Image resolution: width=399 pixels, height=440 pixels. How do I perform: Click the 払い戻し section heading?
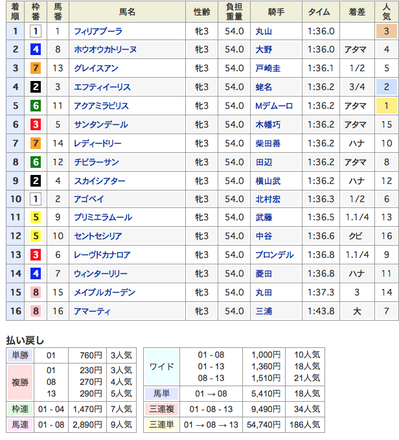(x=25, y=340)
